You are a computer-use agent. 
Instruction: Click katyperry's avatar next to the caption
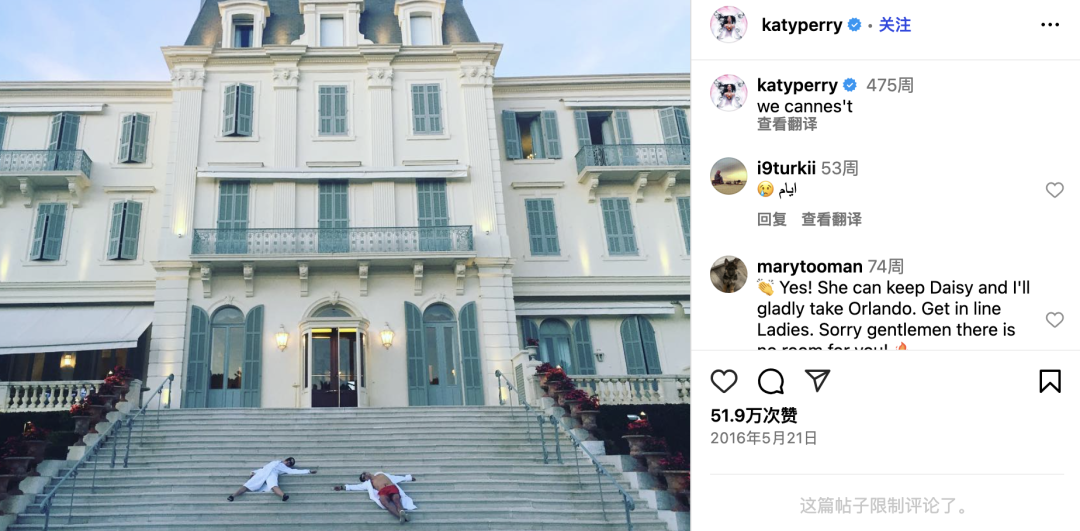729,92
